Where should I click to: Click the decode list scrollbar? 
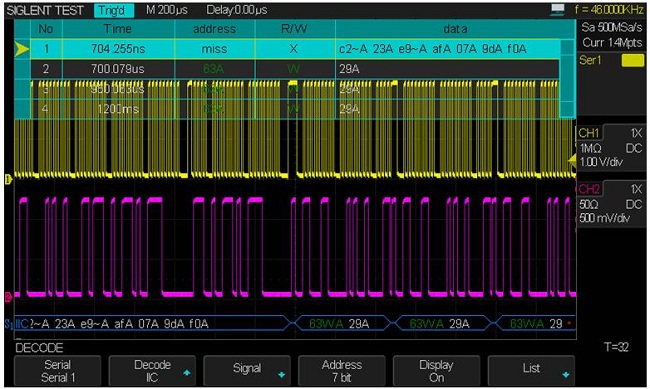(x=567, y=79)
